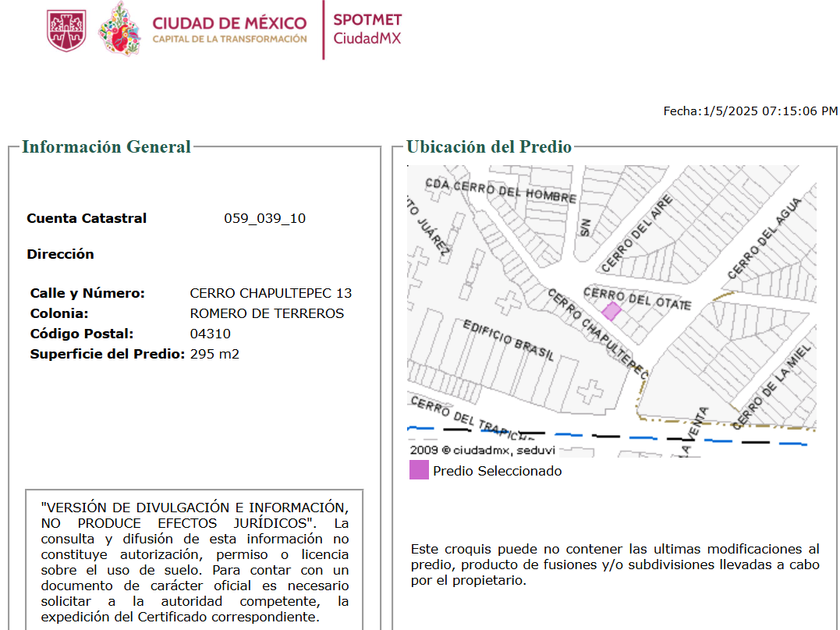The height and width of the screenshot is (630, 840).
Task: Click the colorful heart emblem logo
Action: pos(120,28)
